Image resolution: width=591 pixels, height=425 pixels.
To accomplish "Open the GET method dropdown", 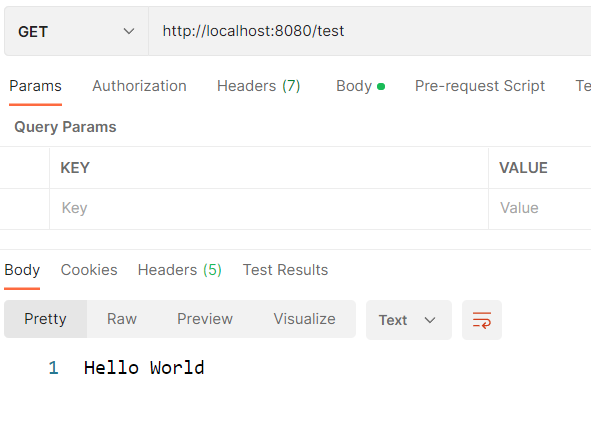I will tap(76, 31).
